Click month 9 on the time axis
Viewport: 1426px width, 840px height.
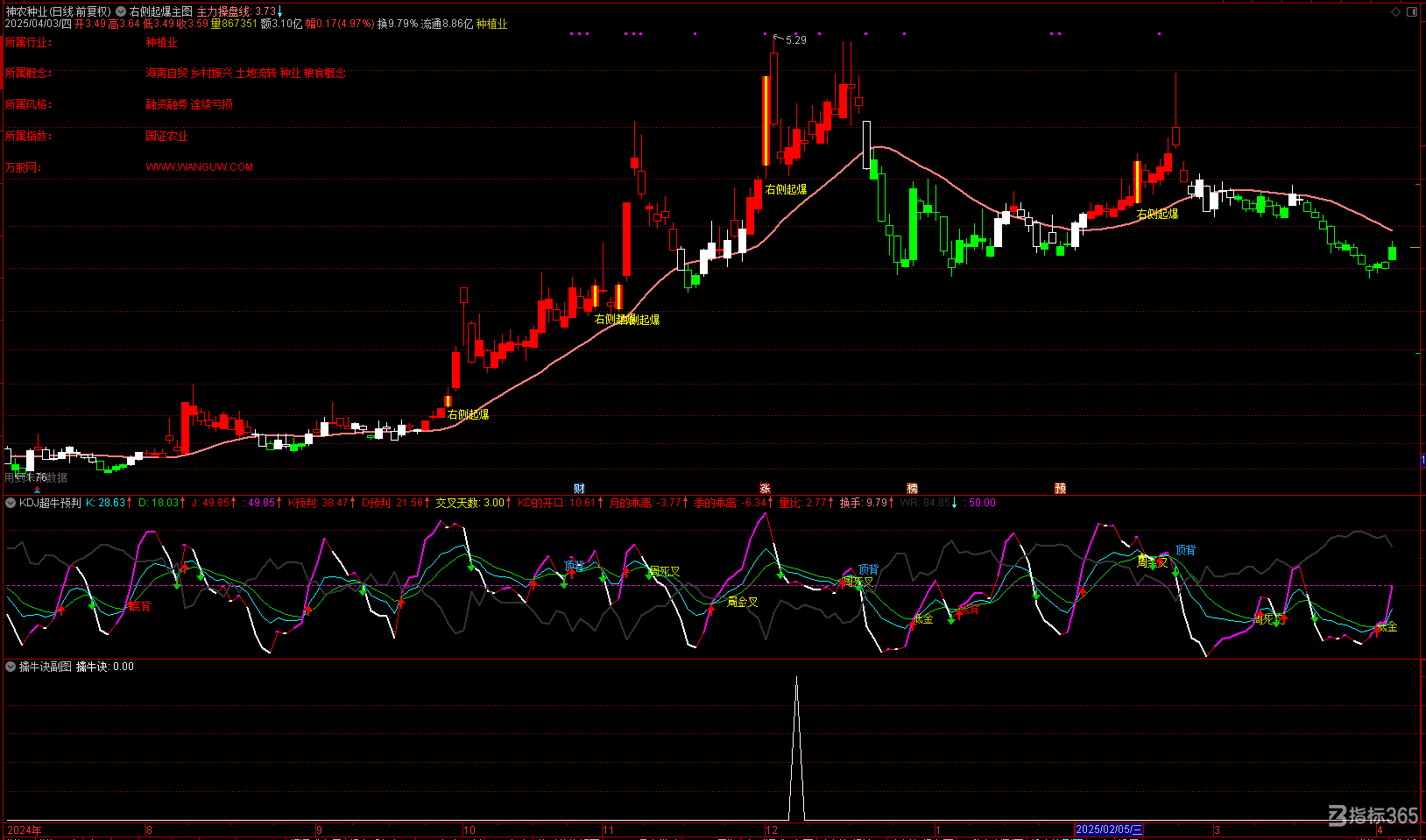pyautogui.click(x=319, y=829)
